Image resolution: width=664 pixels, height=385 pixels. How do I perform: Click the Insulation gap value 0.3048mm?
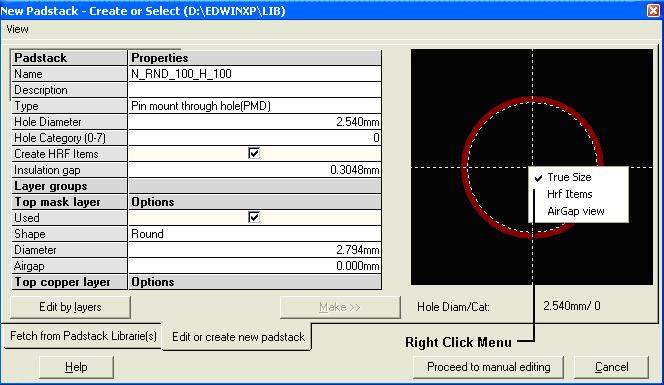pos(255,170)
